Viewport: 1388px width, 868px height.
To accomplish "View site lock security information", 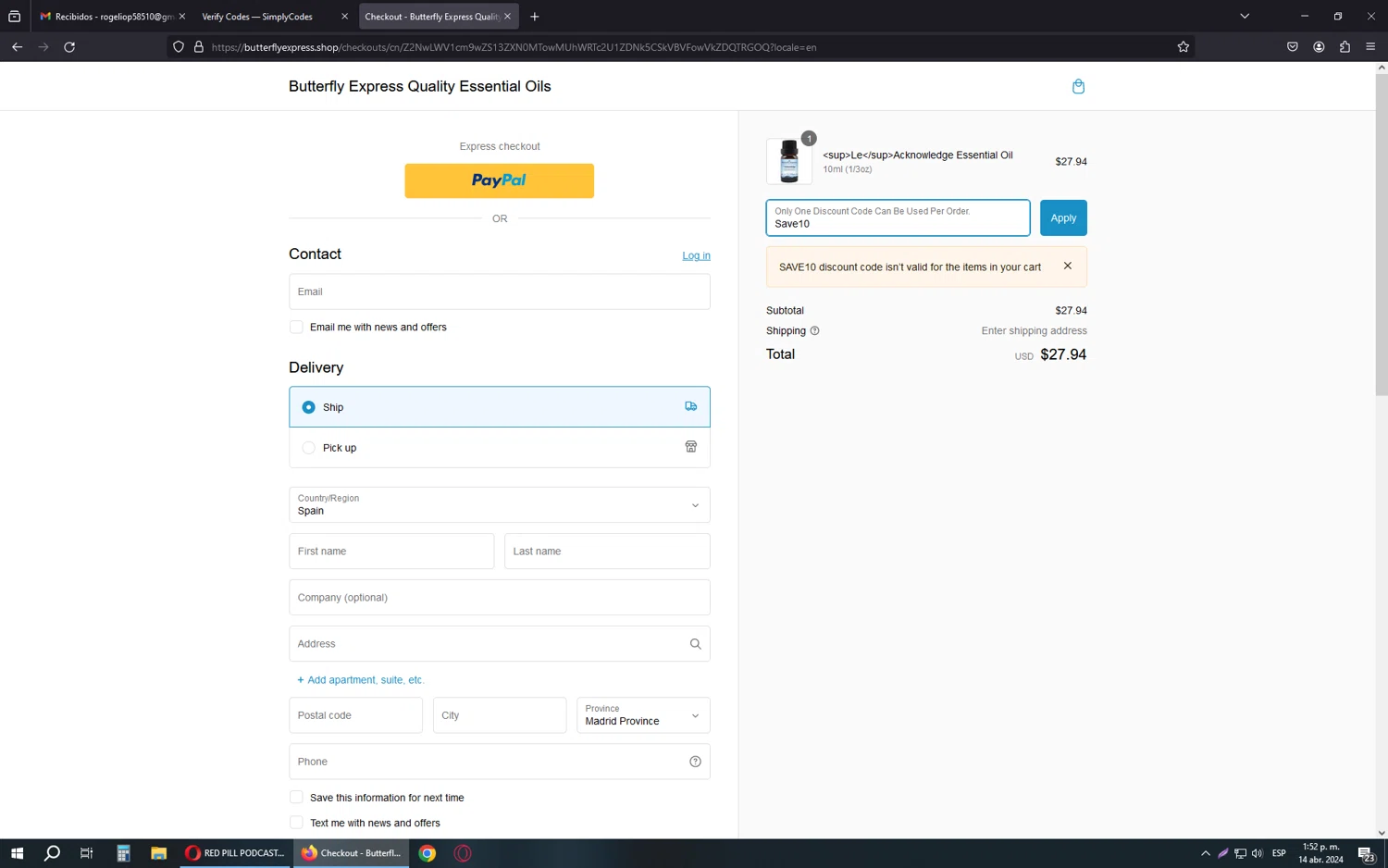I will [x=198, y=47].
